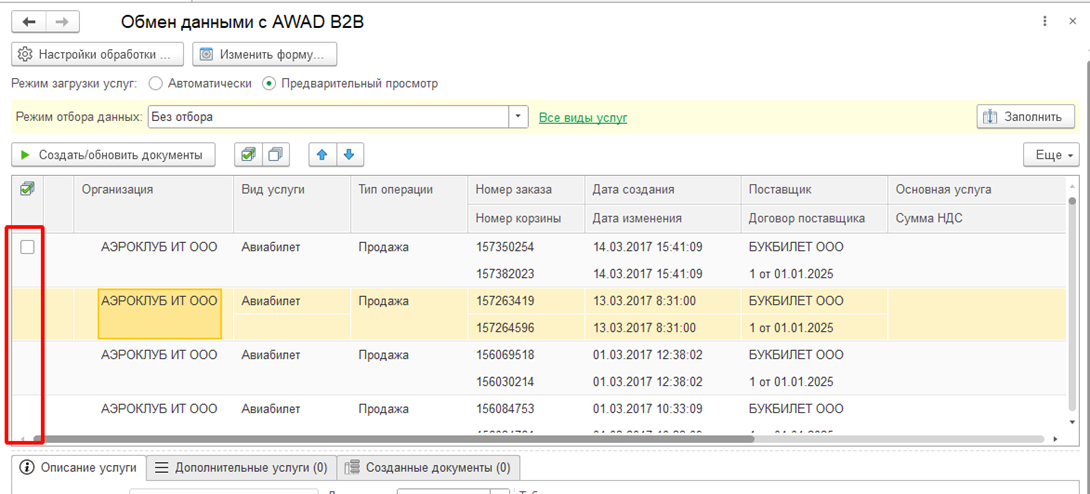
Task: Tick the checkbox in first table row
Action: click(28, 247)
